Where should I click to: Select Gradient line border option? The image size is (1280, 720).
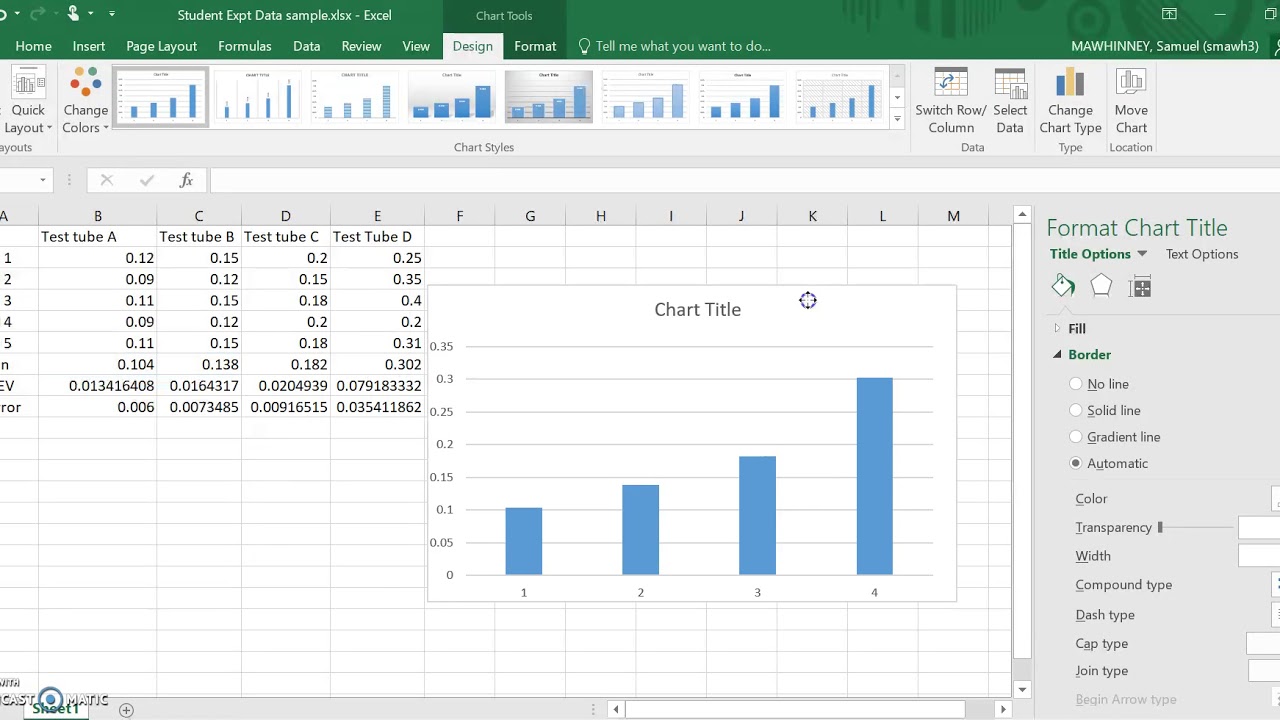point(1076,437)
